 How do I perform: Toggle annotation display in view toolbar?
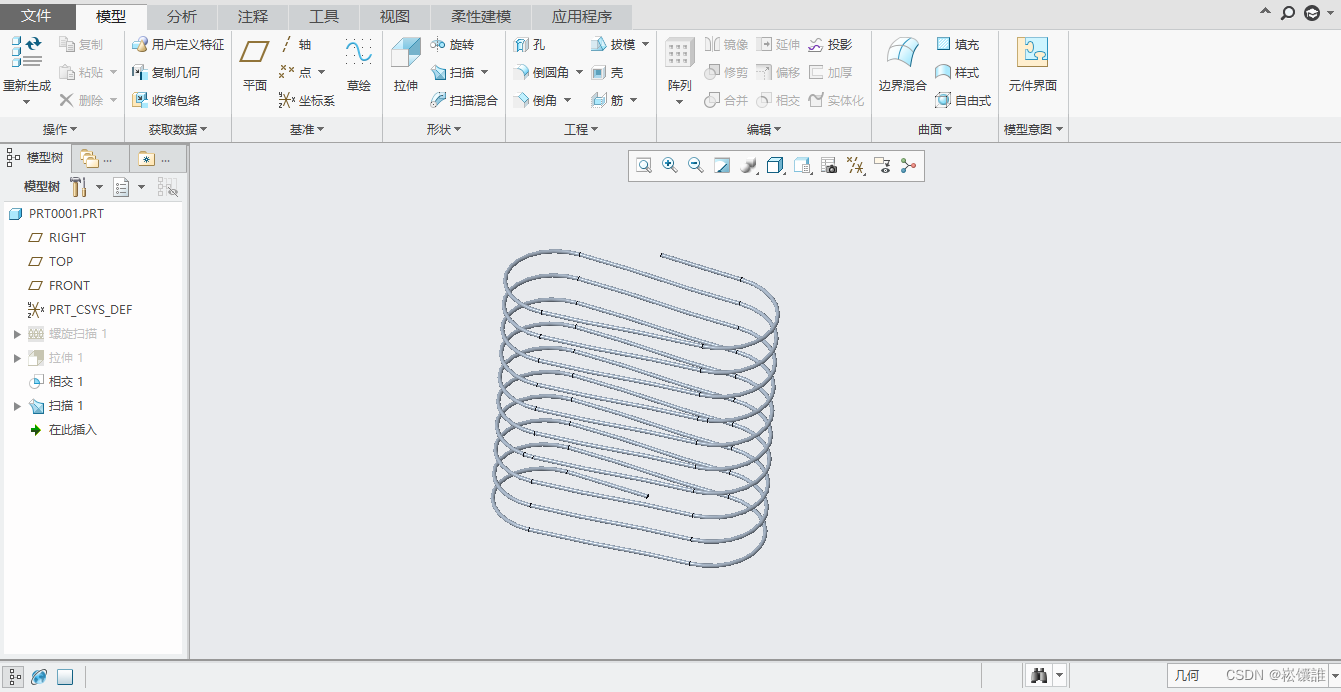[x=882, y=166]
